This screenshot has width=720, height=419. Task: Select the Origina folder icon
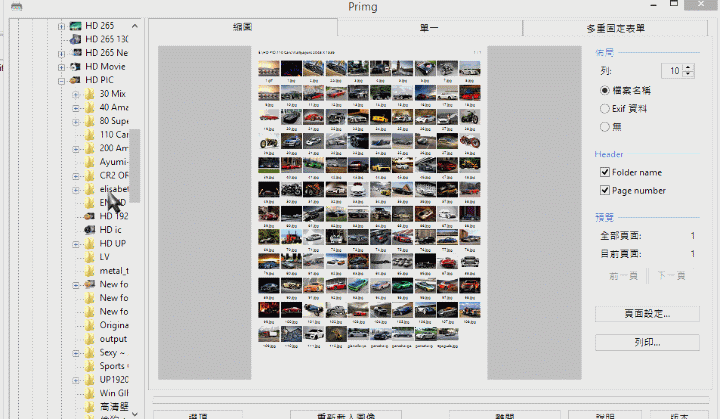(x=90, y=325)
